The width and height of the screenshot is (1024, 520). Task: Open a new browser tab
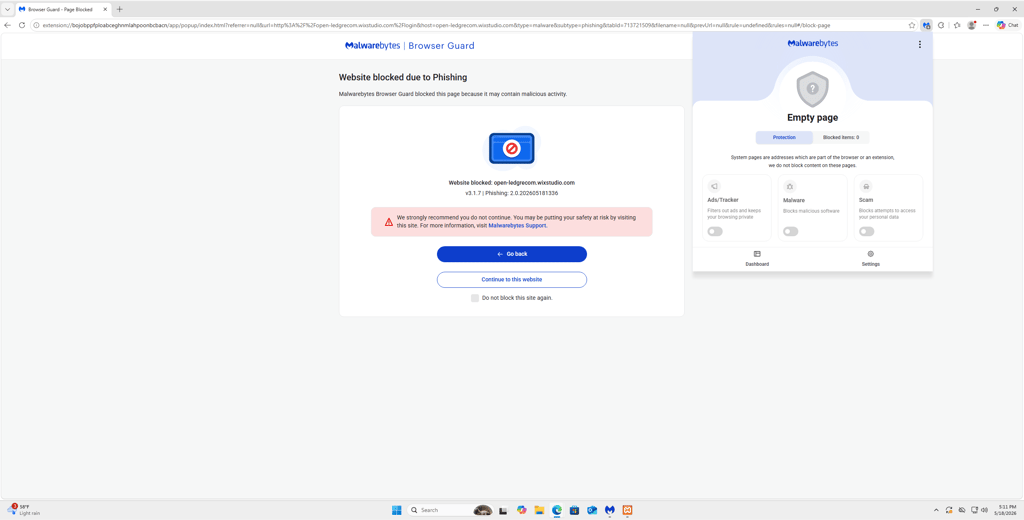pos(120,9)
